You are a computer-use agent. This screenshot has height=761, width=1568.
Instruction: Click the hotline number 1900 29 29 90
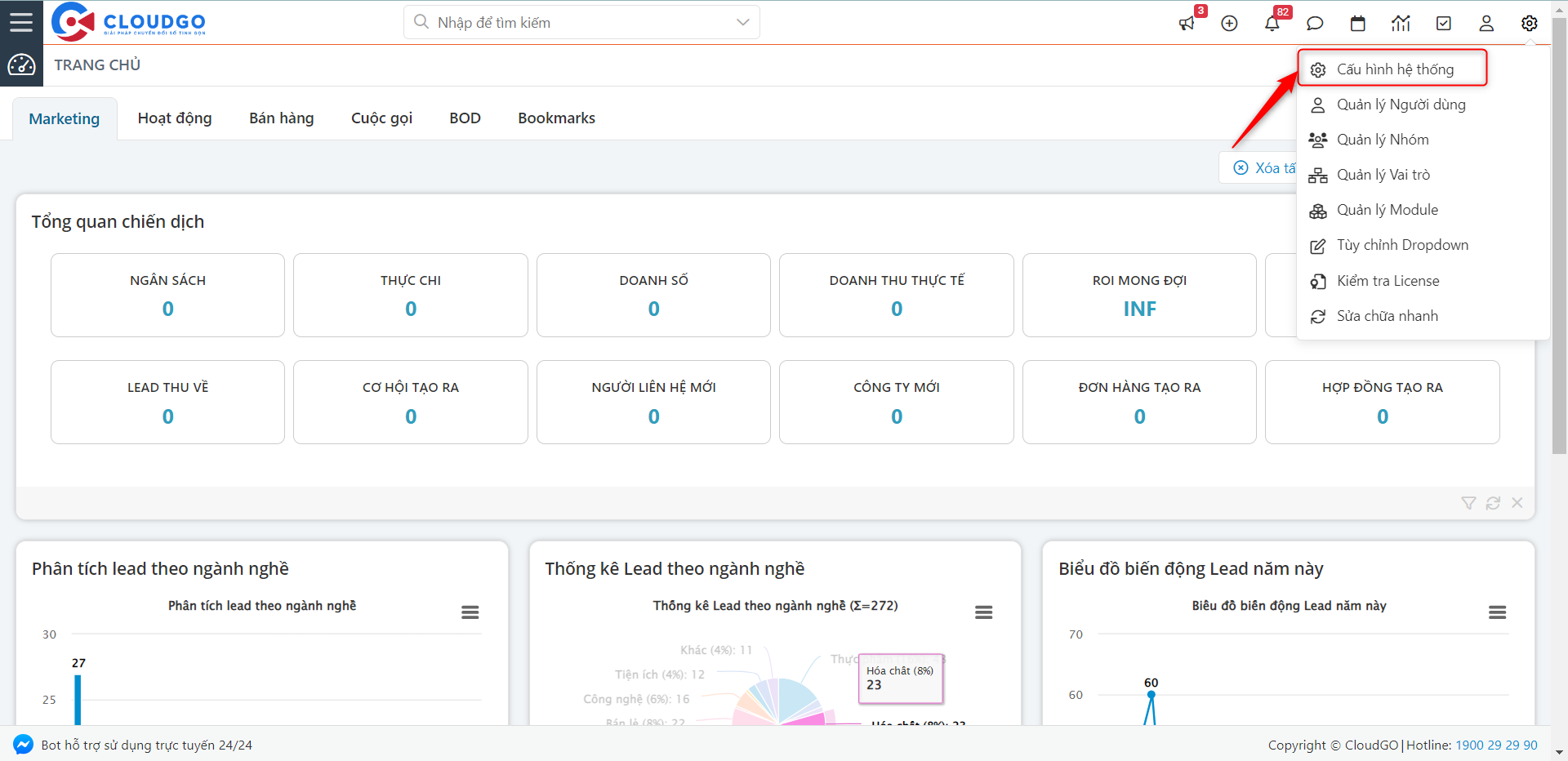(1496, 745)
